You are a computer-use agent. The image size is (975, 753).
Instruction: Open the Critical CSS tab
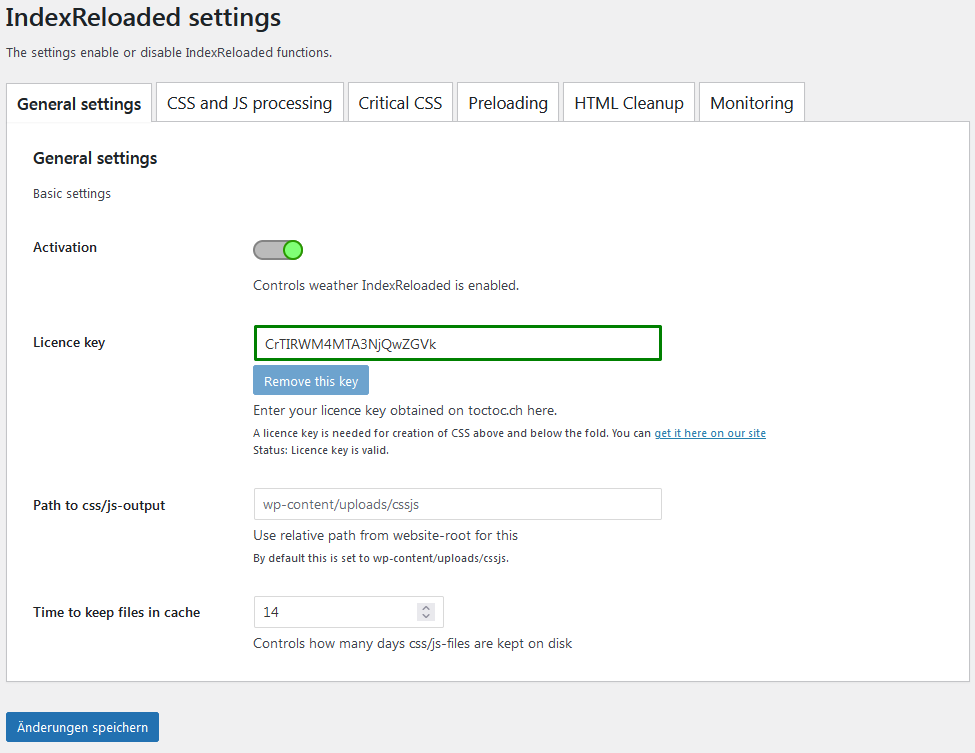pyautogui.click(x=400, y=103)
